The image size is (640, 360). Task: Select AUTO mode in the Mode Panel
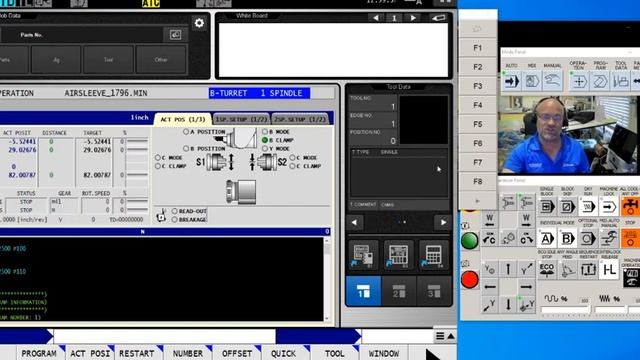511,81
